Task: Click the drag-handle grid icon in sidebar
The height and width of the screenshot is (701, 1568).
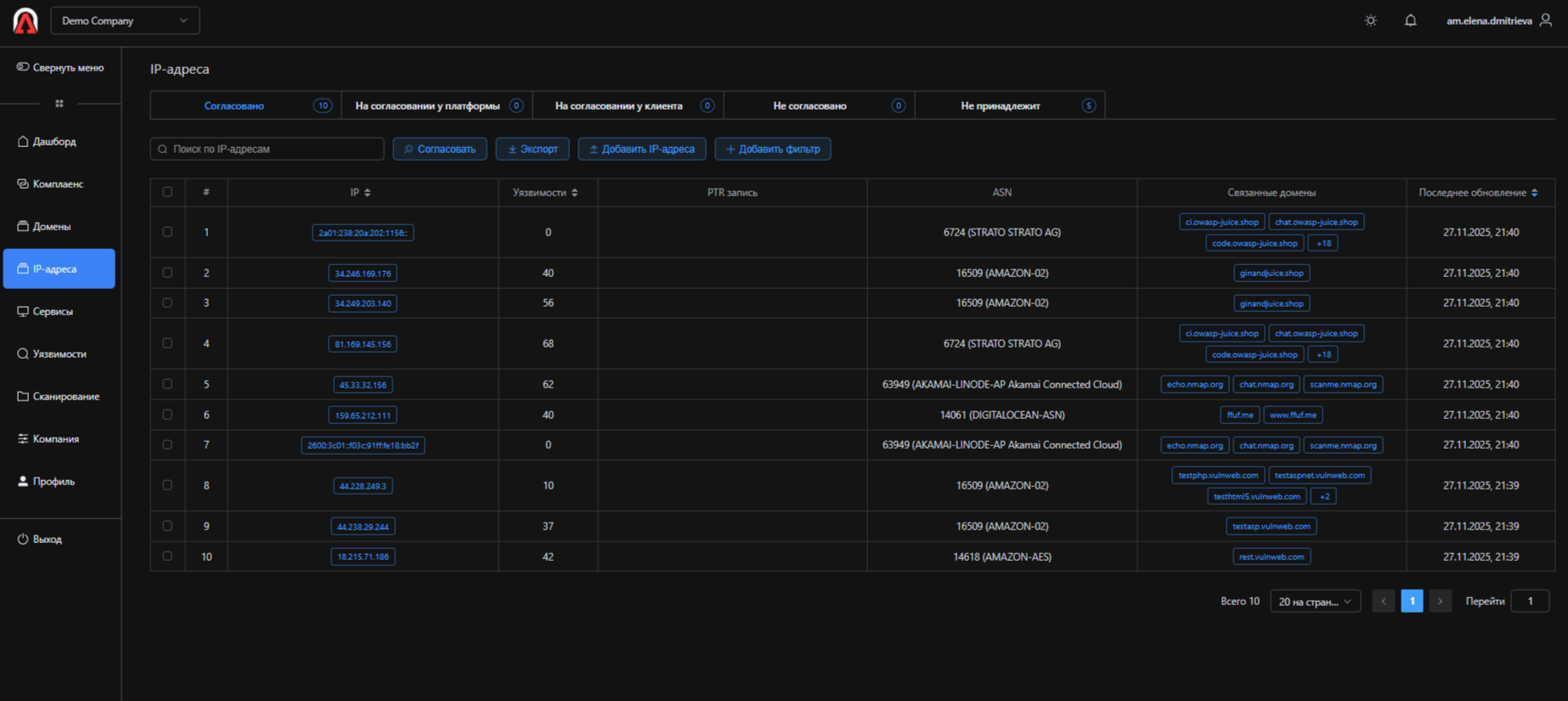Action: coord(59,104)
